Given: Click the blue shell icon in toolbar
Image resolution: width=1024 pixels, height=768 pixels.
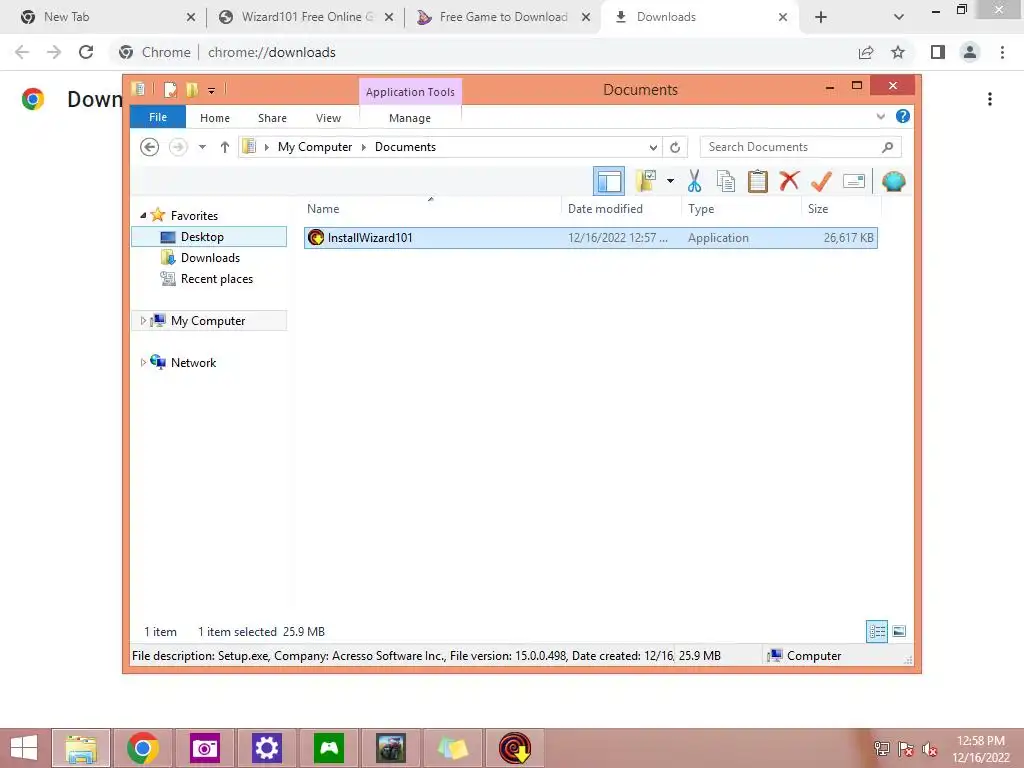Looking at the screenshot, I should click(893, 181).
